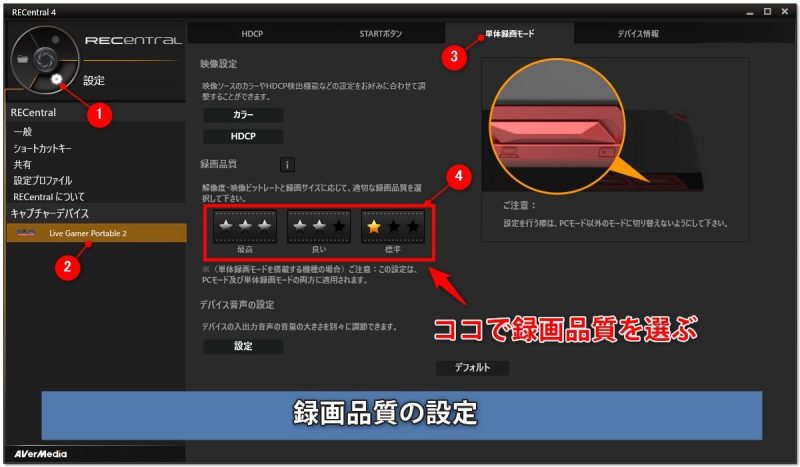Click the RECentral section header in sidebar
This screenshot has height=467, width=800.
coord(34,113)
